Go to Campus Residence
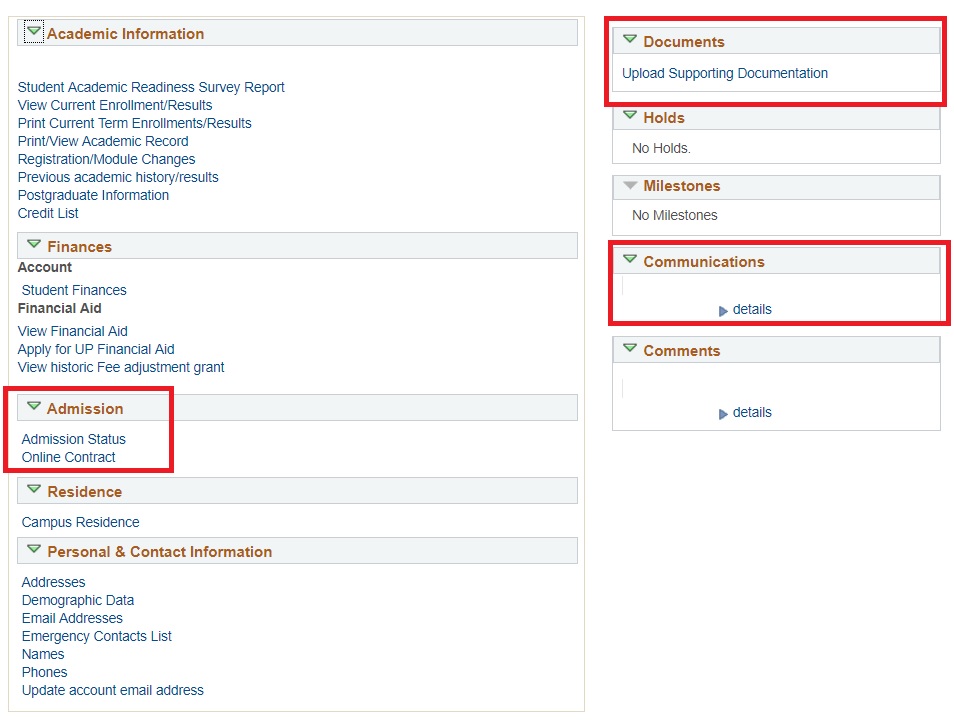The image size is (954, 721). tap(80, 522)
